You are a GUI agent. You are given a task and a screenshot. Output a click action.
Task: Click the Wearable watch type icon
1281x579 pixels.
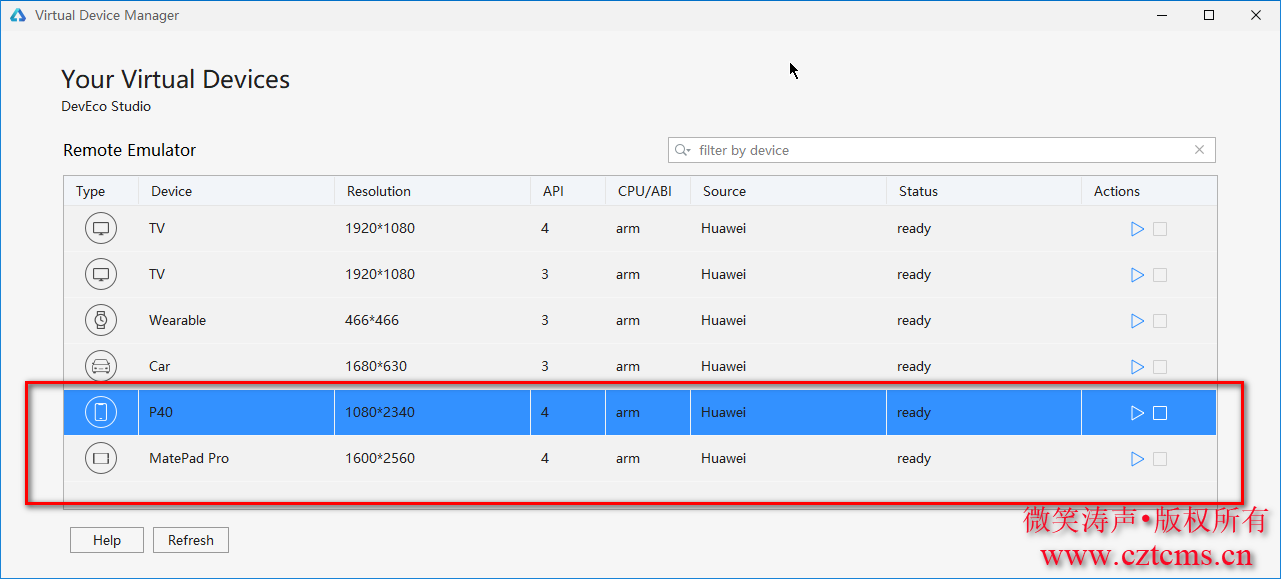click(x=101, y=320)
